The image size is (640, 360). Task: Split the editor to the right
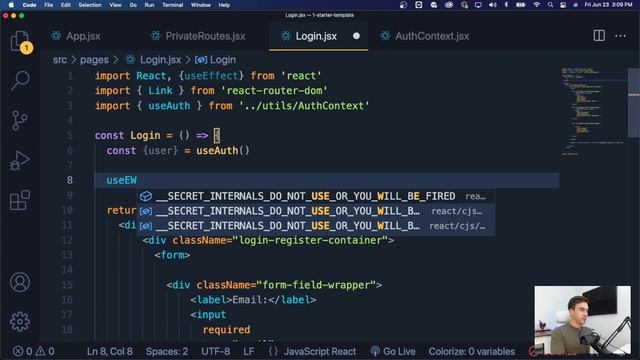pos(599,36)
